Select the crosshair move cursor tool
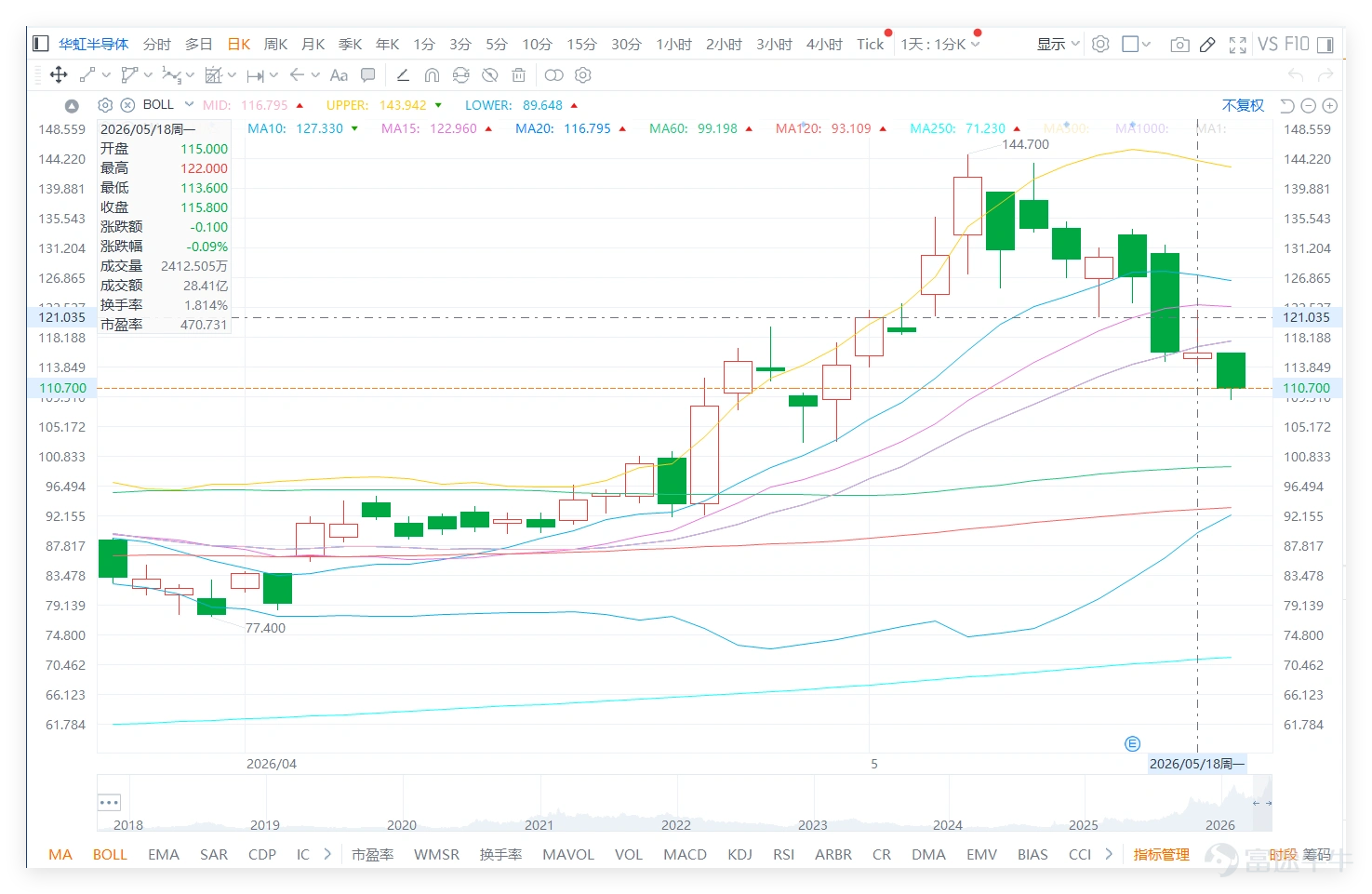The width and height of the screenshot is (1372, 894). (x=58, y=75)
